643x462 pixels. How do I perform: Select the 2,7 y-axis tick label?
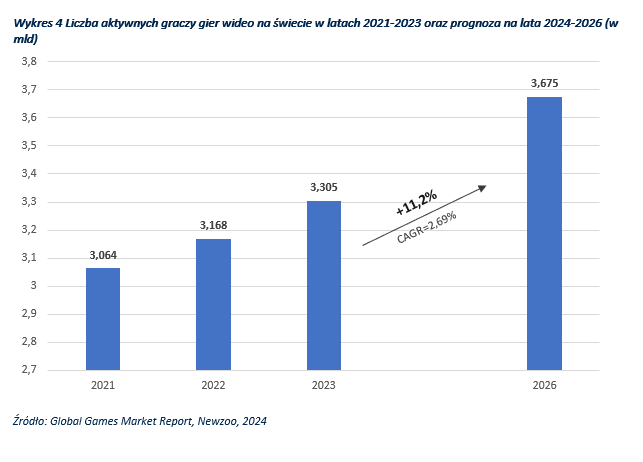[29, 370]
